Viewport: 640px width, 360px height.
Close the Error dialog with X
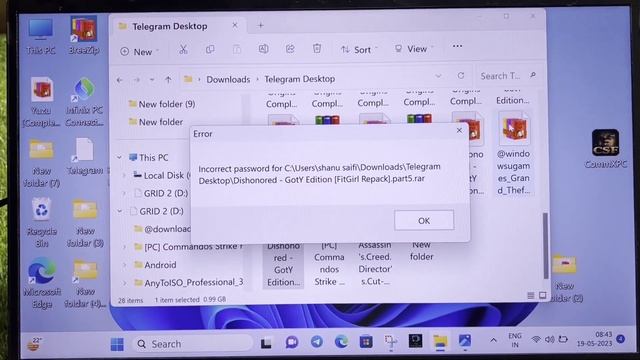click(x=459, y=130)
